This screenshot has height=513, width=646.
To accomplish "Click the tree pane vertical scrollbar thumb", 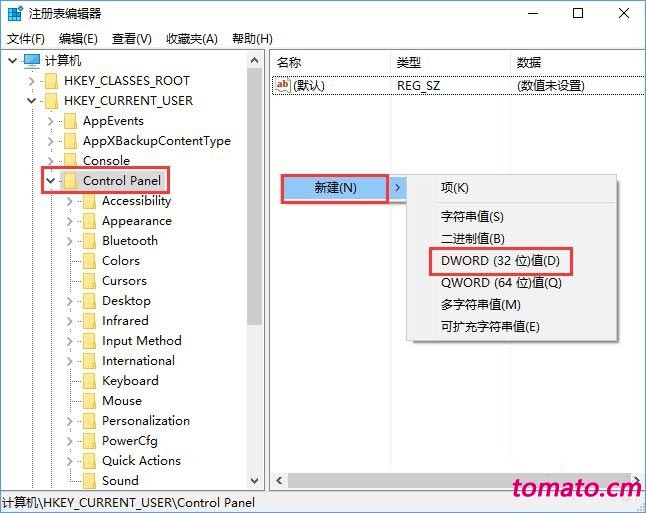I will [x=255, y=197].
